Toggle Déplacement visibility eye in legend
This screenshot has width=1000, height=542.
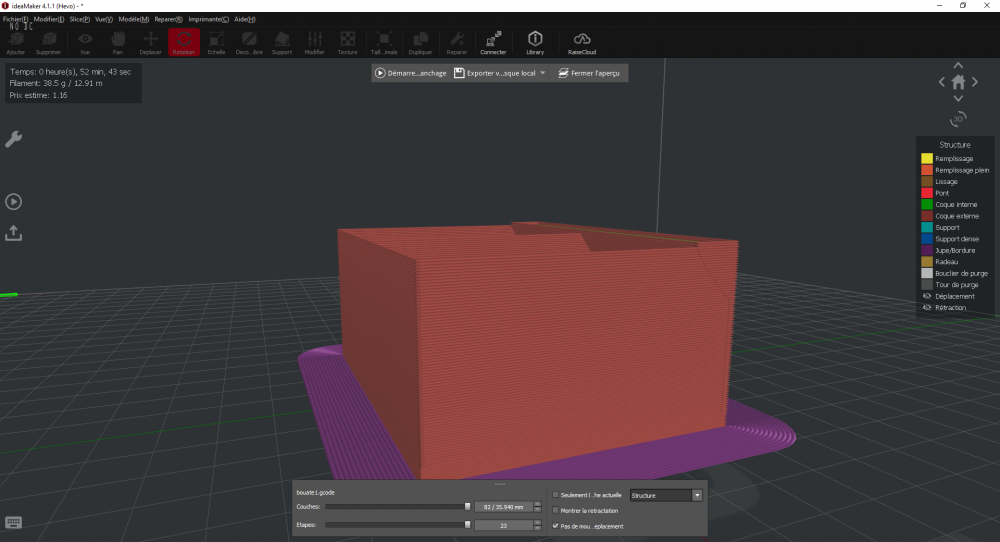click(927, 296)
